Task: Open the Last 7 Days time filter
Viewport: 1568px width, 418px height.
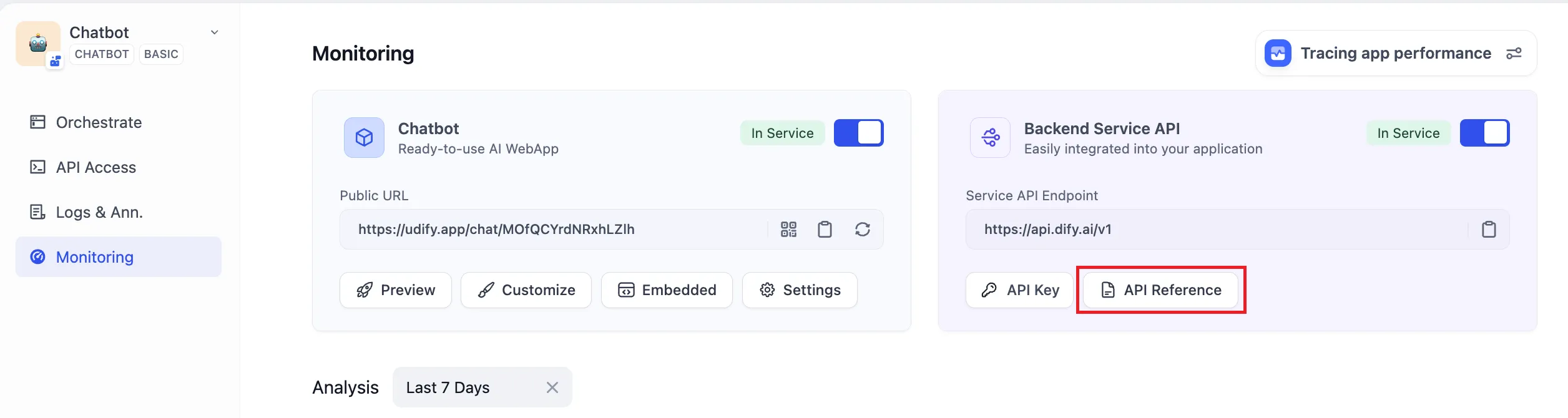Action: point(447,387)
